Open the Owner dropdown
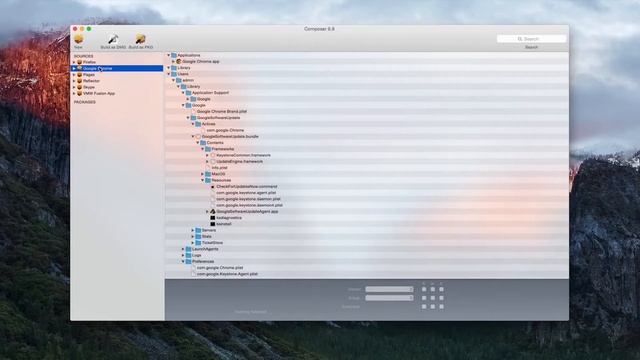640x360 pixels. pos(389,289)
